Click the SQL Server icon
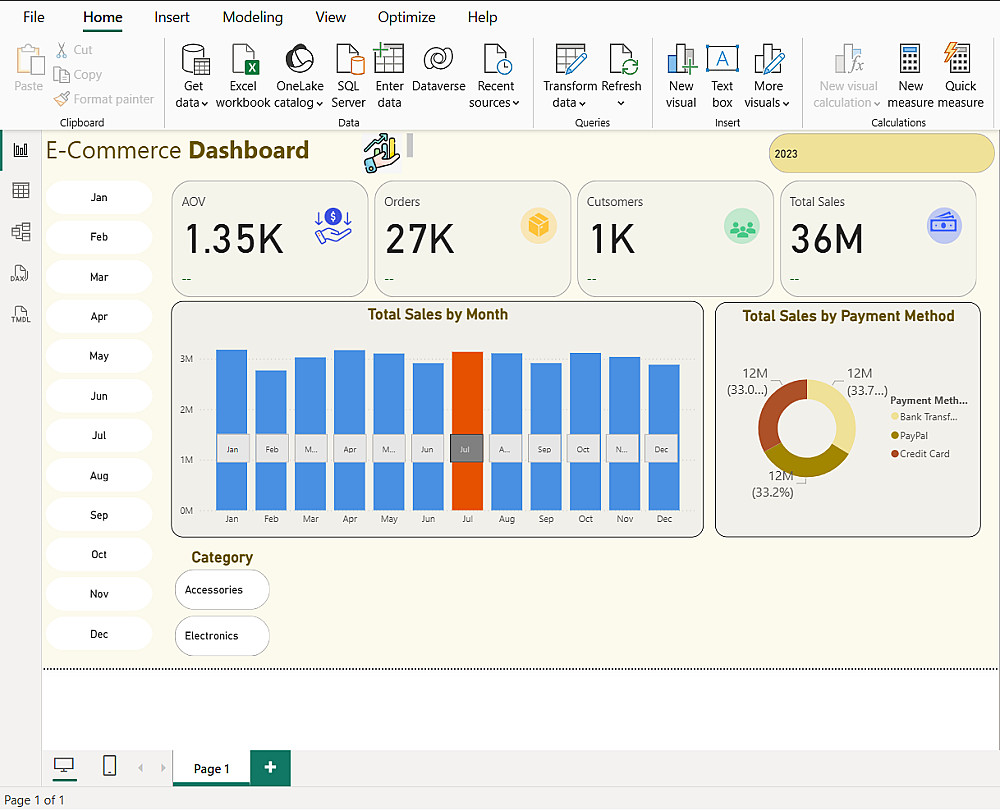This screenshot has height=811, width=1000. coord(348,60)
